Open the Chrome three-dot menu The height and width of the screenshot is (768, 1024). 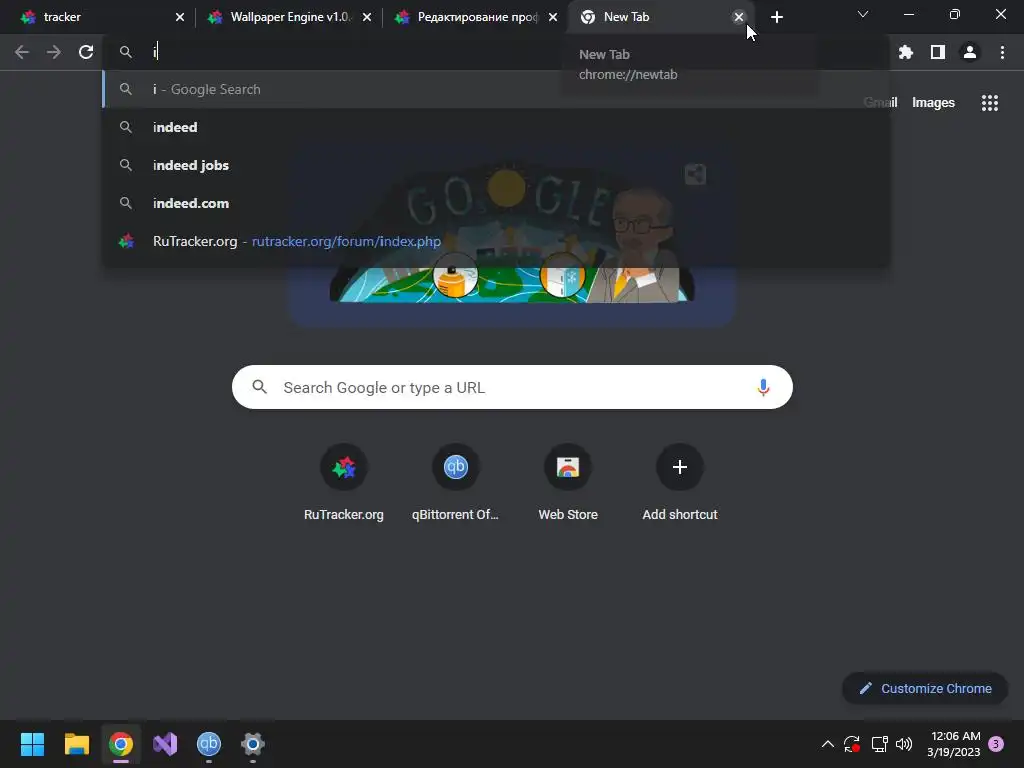(1002, 52)
